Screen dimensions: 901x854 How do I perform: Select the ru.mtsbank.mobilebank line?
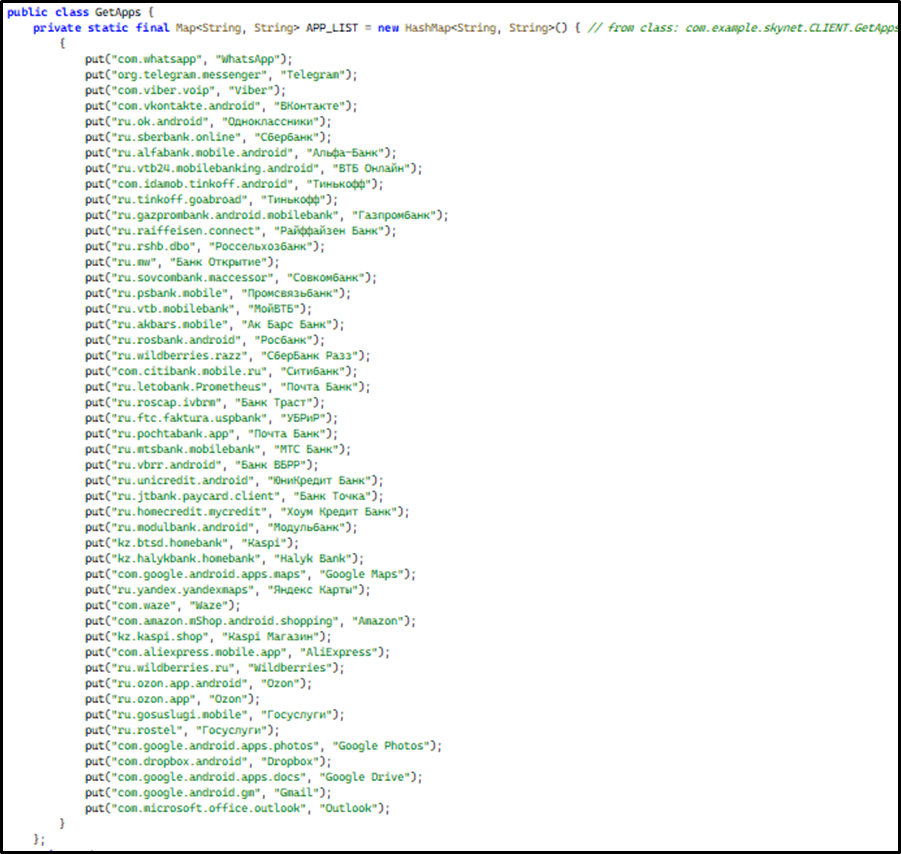(218, 449)
